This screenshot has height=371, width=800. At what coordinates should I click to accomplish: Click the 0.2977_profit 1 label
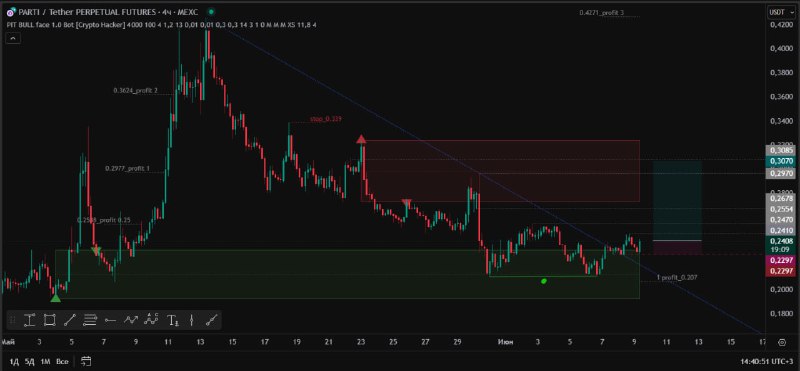point(128,168)
